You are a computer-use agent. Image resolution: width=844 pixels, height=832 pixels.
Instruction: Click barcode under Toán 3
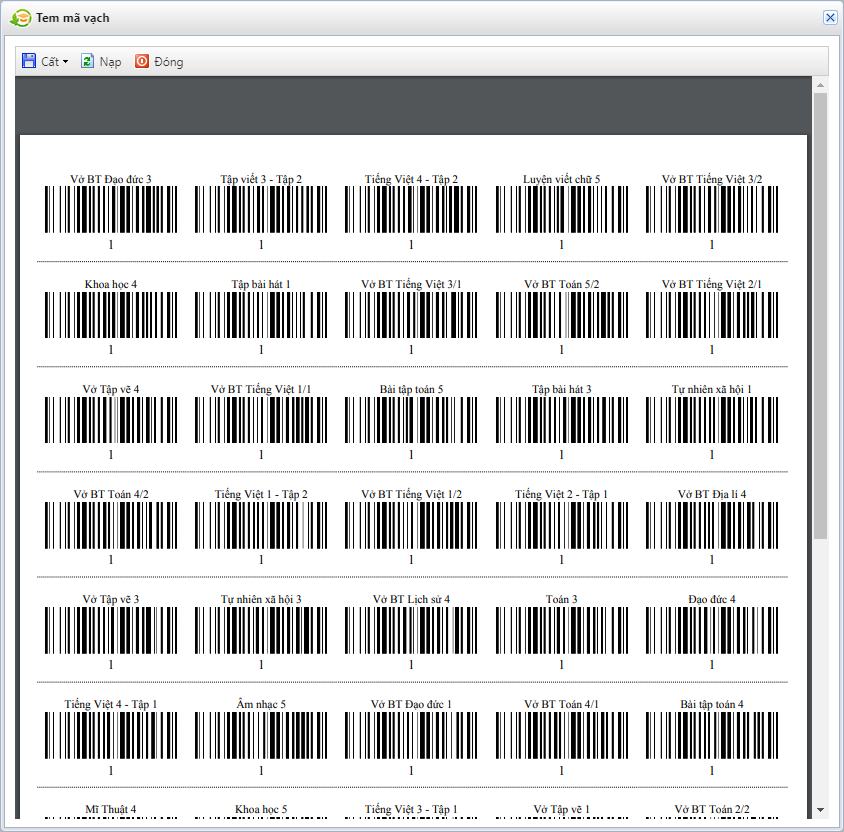(x=561, y=630)
